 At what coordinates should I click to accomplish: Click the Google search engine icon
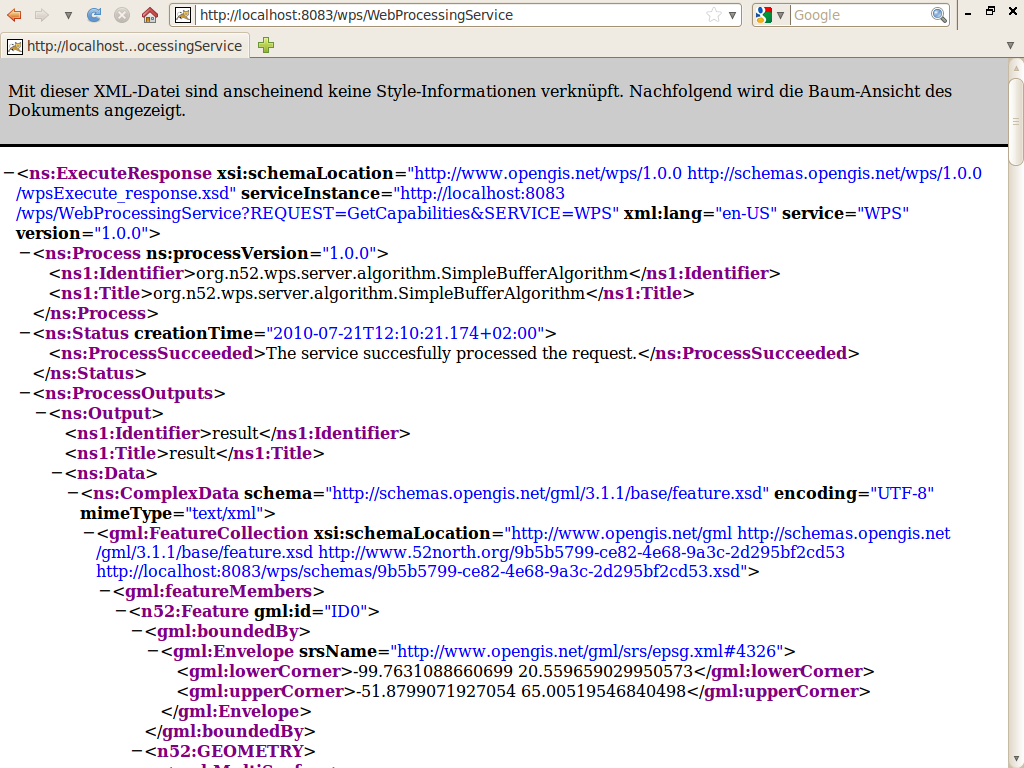point(765,15)
